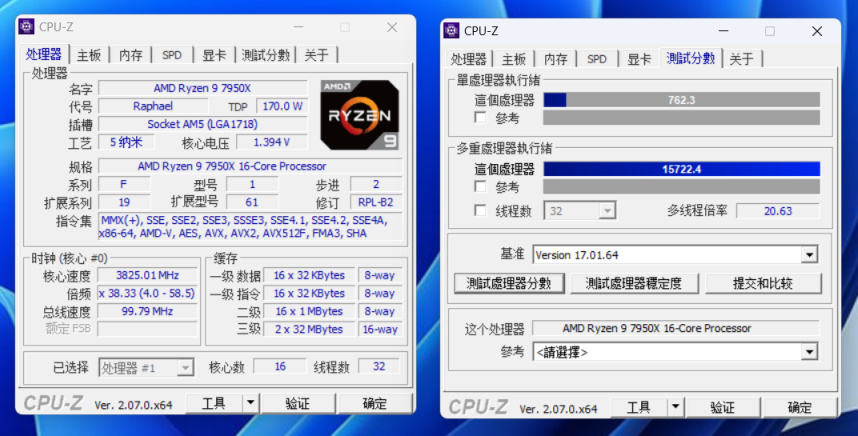
Task: Click 工具 button in left window
Action: [x=213, y=403]
